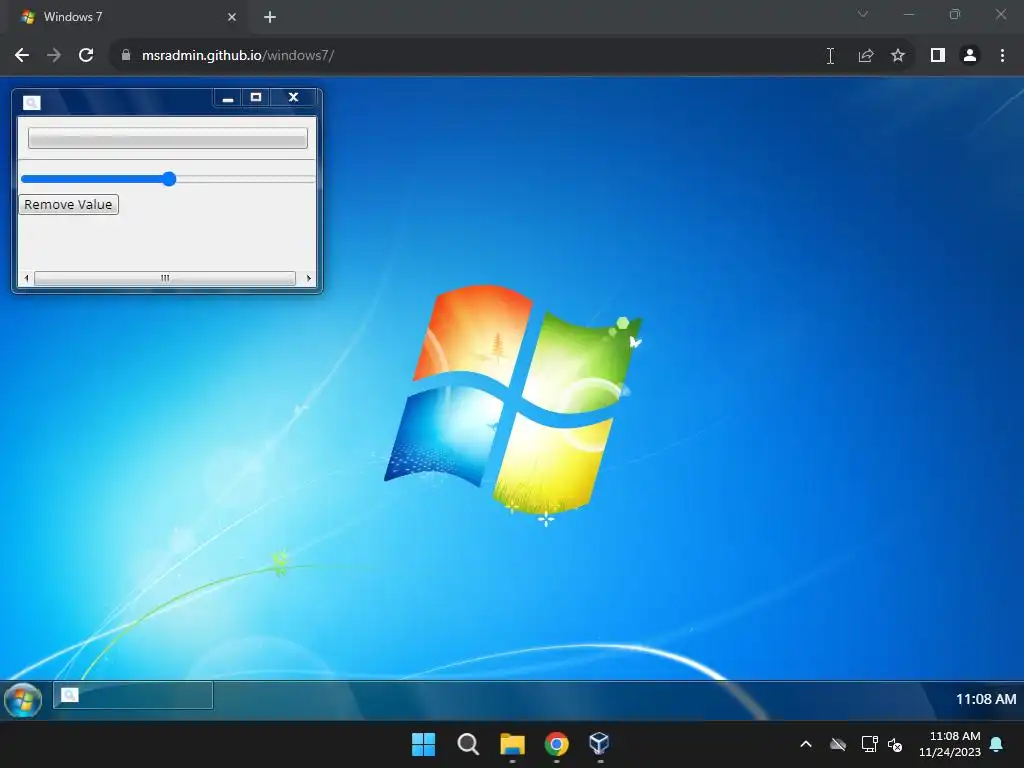
Task: Click the horizontal scrollbar thumb in small window
Action: coord(165,278)
